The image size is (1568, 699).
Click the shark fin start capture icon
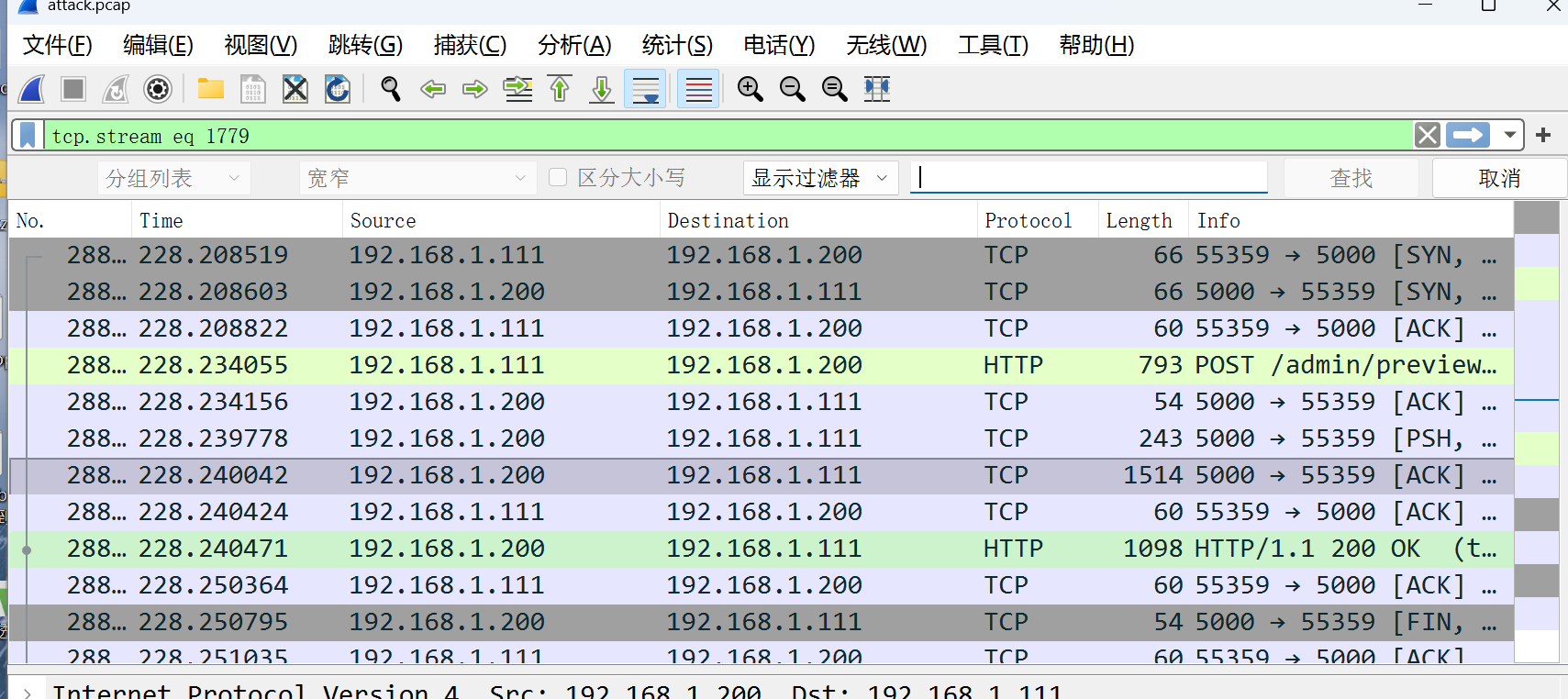click(x=32, y=89)
